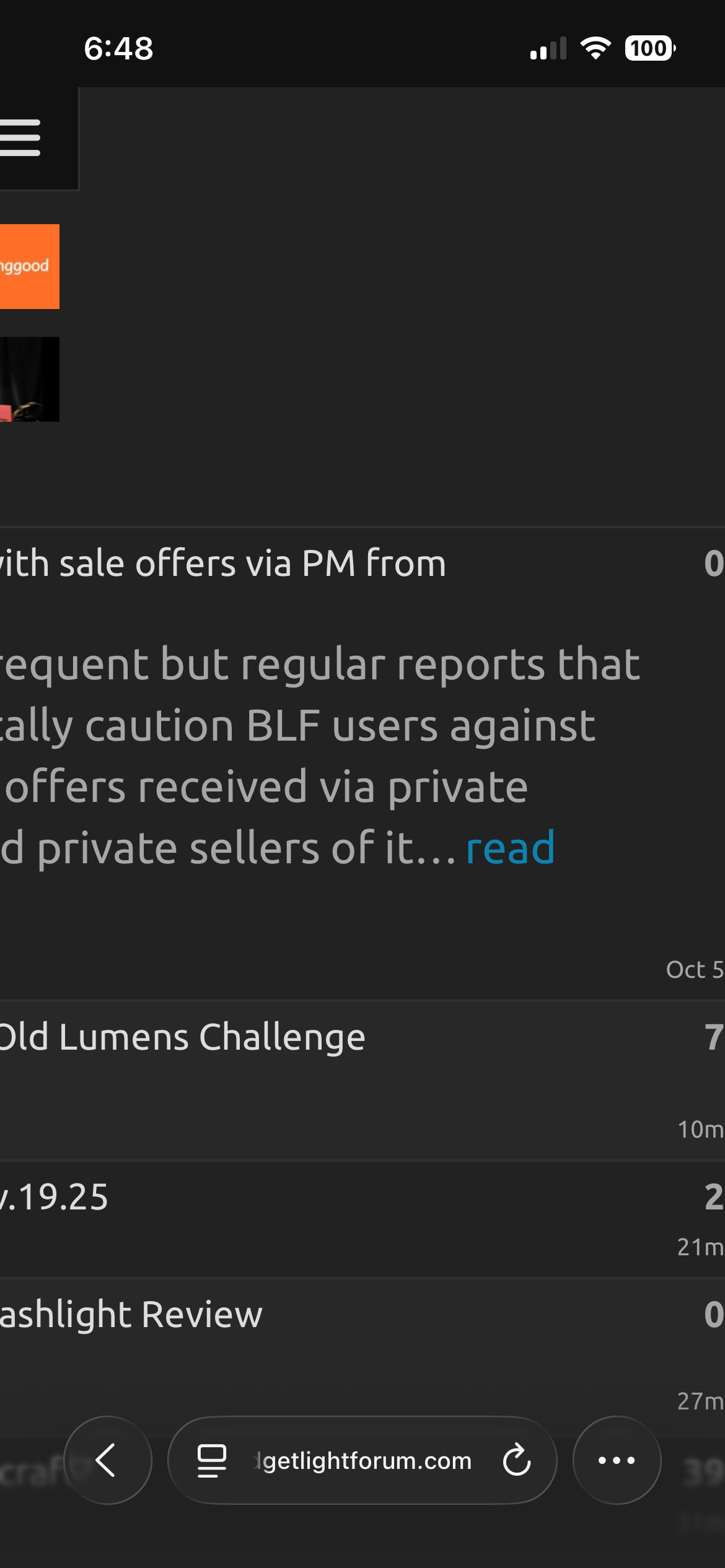Open the topic ending in ".19.25"
Viewport: 725px width, 1568px height.
[56, 1197]
